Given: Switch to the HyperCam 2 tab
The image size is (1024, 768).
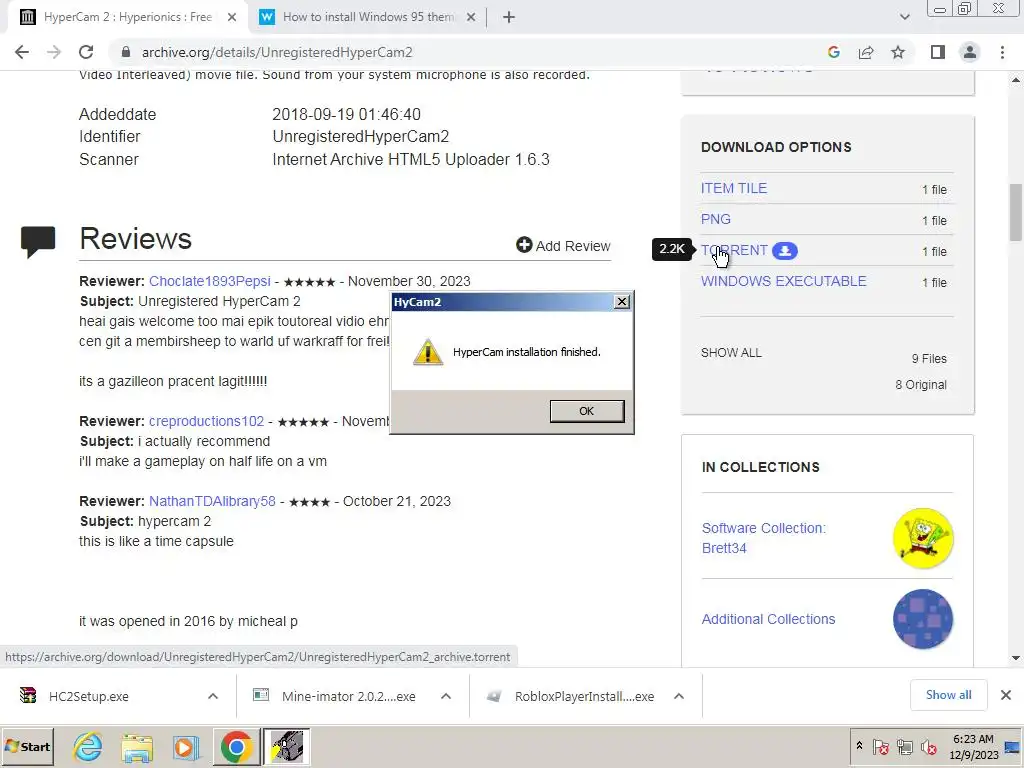Looking at the screenshot, I should tap(127, 18).
